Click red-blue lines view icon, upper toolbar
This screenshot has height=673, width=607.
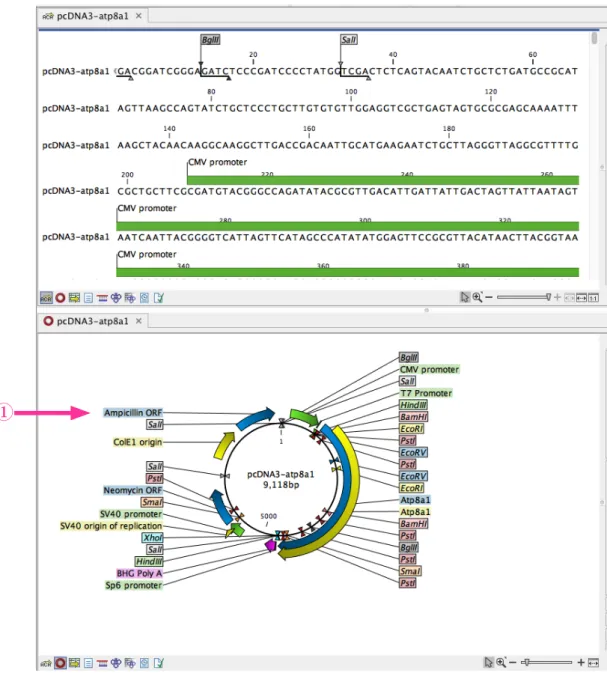pos(102,297)
